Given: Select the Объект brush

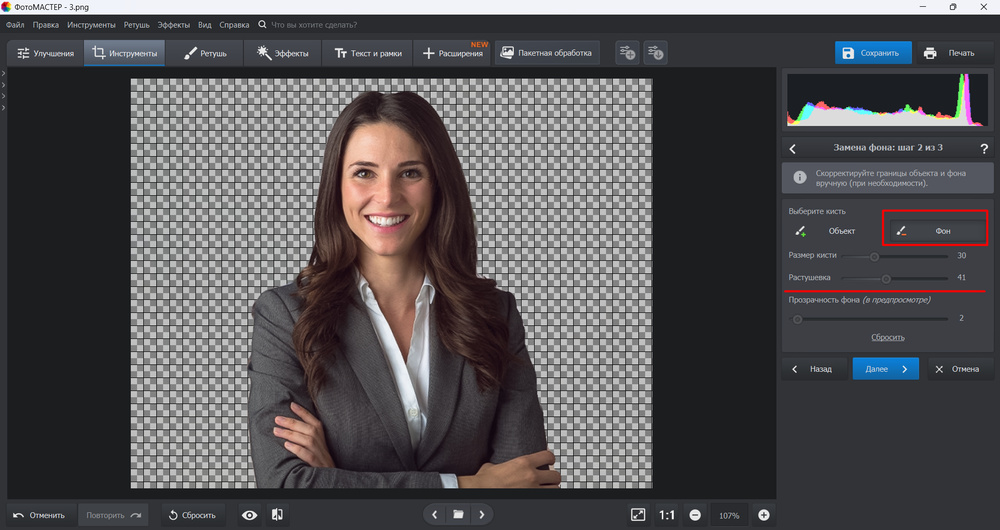Looking at the screenshot, I should tap(830, 231).
